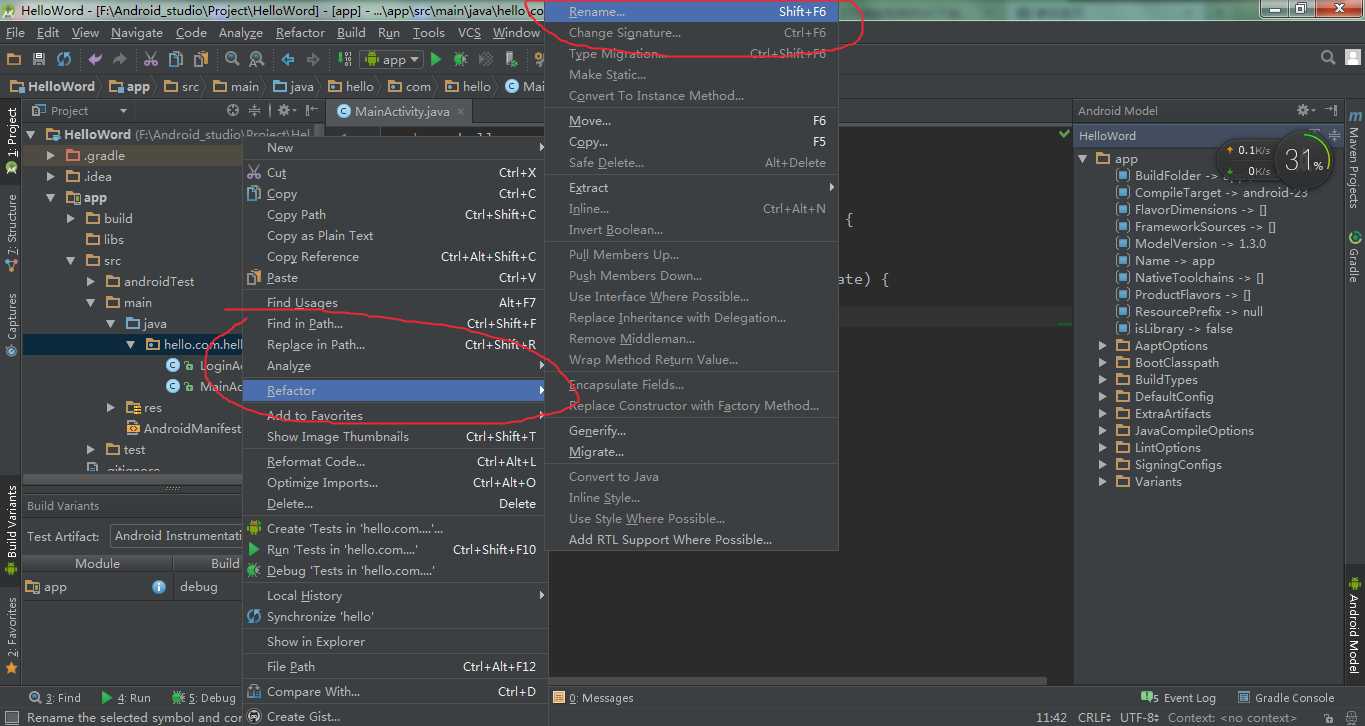Viewport: 1365px width, 726px height.
Task: Choose Show in Explorer from the context menu
Action: point(393,642)
